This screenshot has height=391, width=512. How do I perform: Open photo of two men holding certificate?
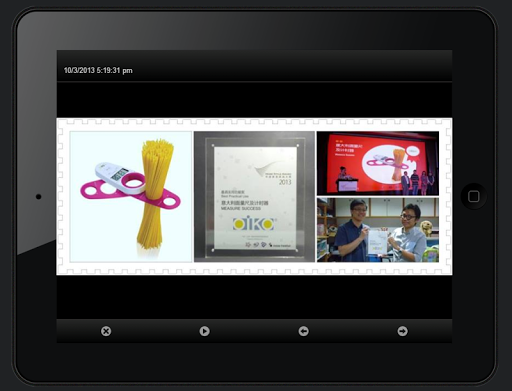point(378,230)
